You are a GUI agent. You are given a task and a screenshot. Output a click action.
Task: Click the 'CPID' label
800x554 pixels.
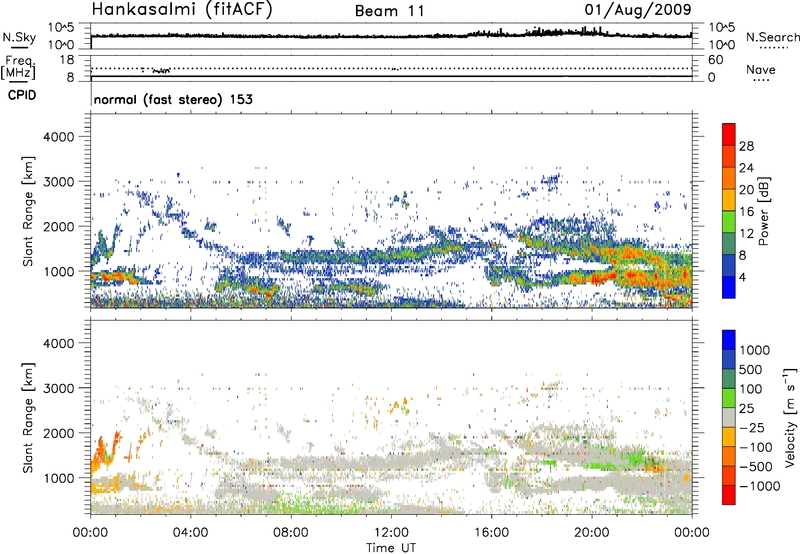click(22, 95)
